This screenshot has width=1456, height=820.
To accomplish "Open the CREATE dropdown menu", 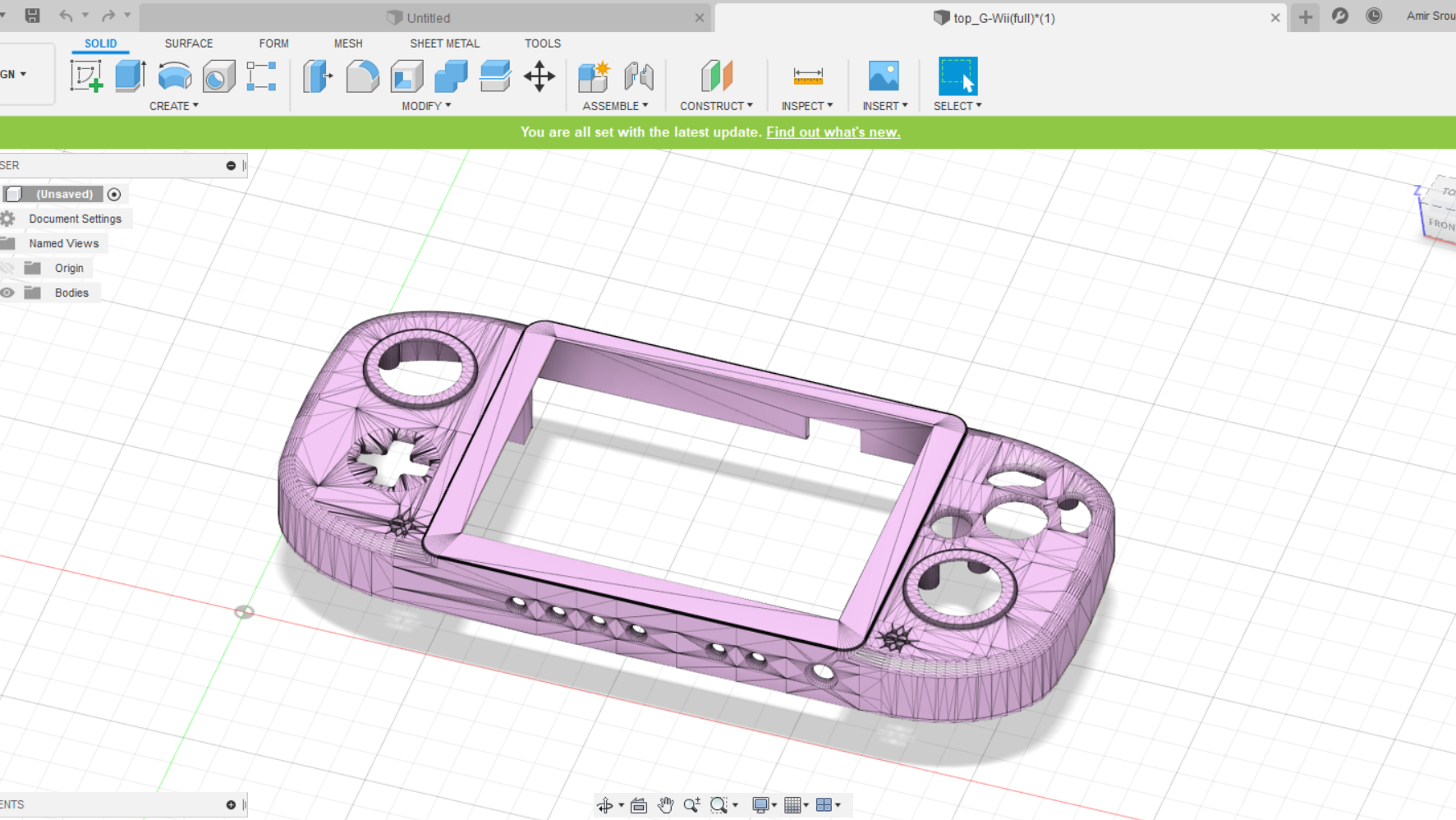I will 174,106.
